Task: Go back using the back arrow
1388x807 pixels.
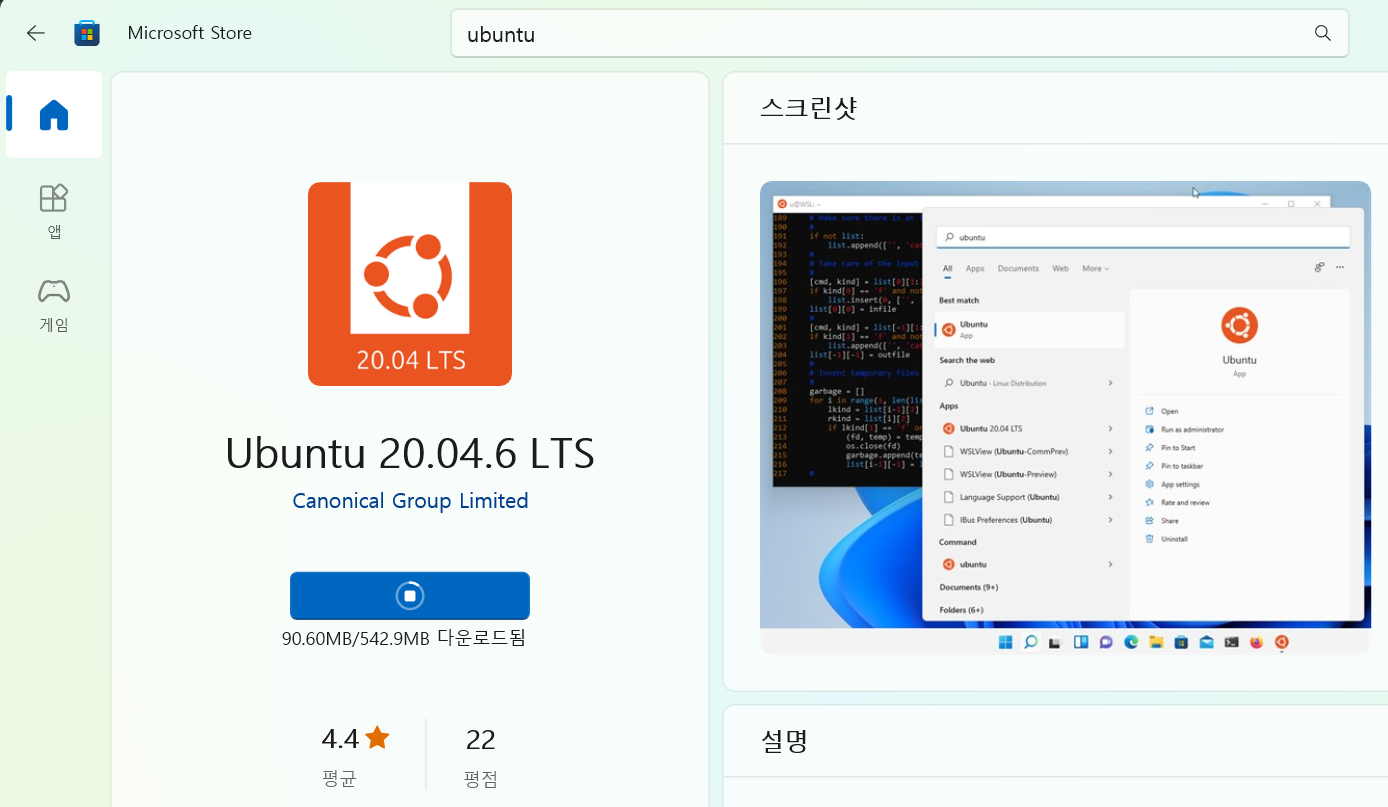Action: click(x=36, y=33)
